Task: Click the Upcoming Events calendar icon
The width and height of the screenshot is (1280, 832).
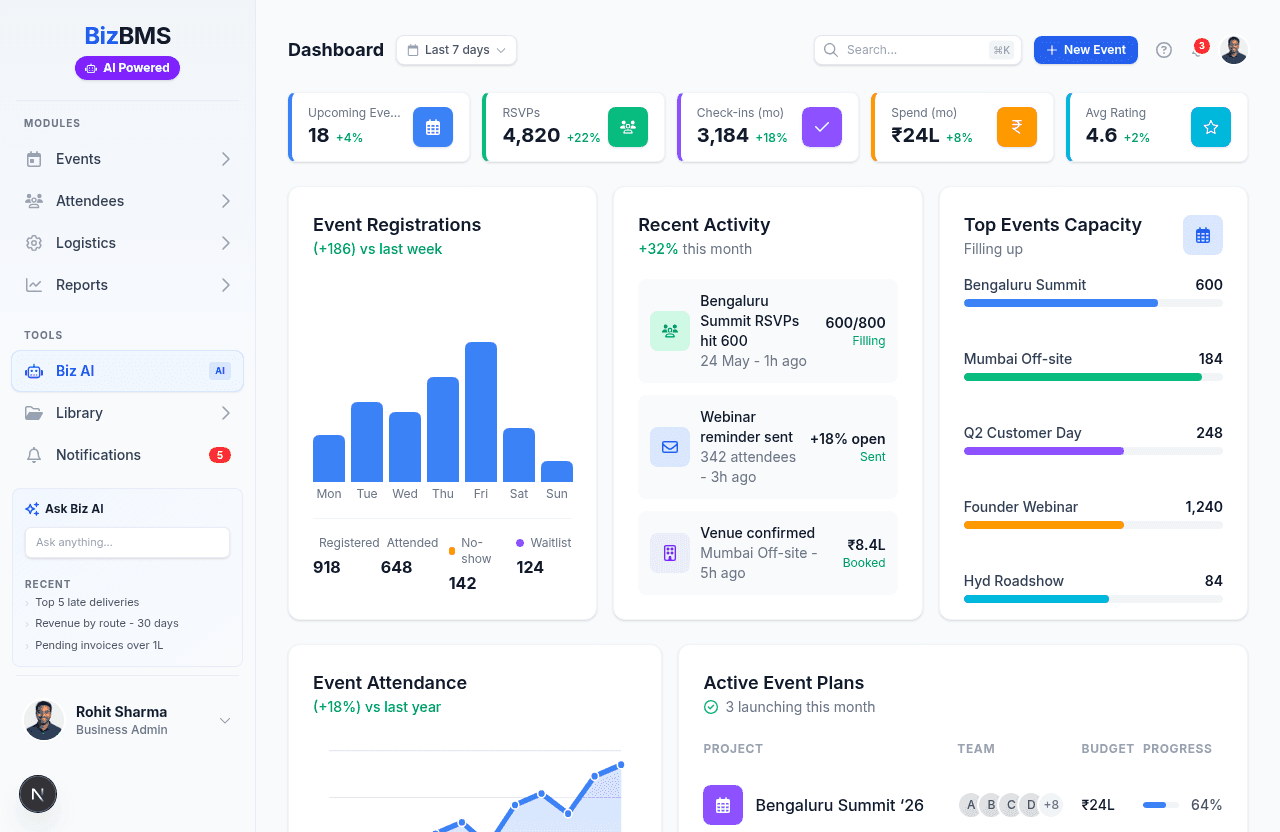Action: [x=433, y=127]
